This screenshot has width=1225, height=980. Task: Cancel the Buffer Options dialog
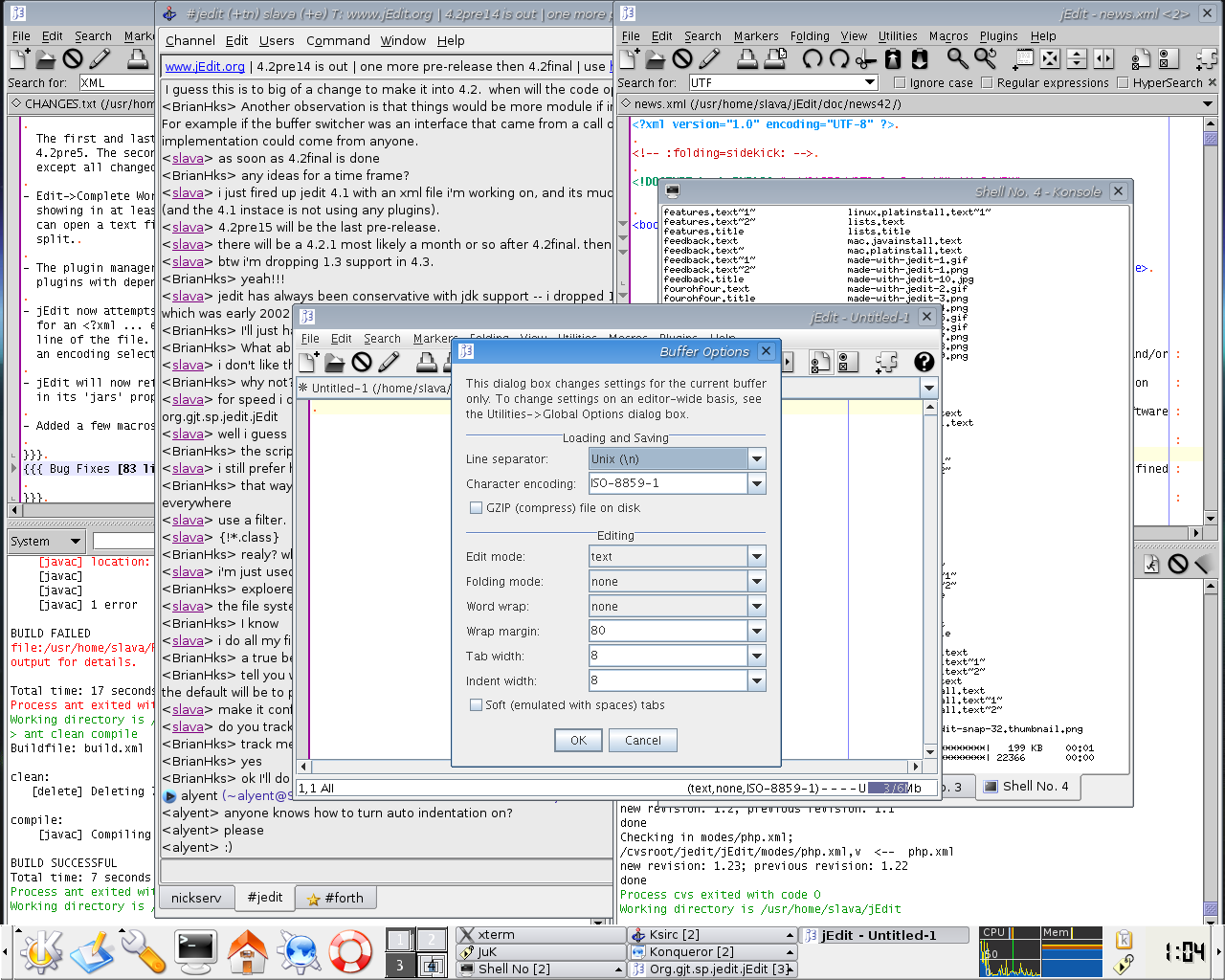tap(642, 740)
